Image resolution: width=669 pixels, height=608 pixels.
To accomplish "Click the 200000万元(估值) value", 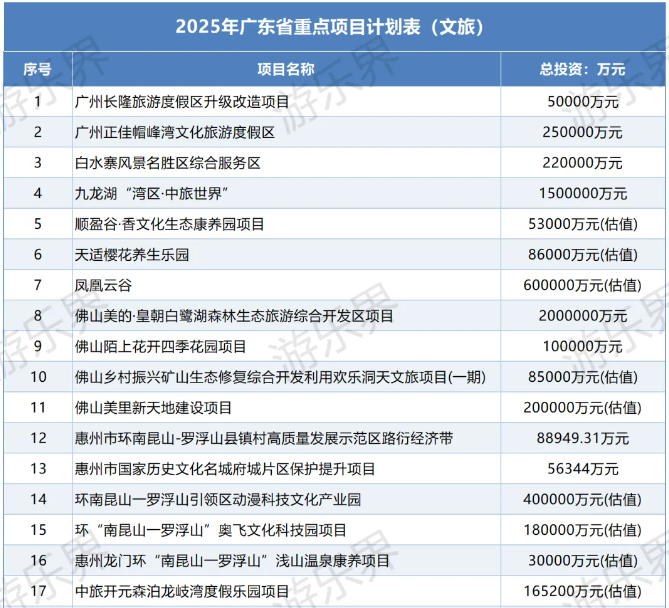I will coord(583,407).
